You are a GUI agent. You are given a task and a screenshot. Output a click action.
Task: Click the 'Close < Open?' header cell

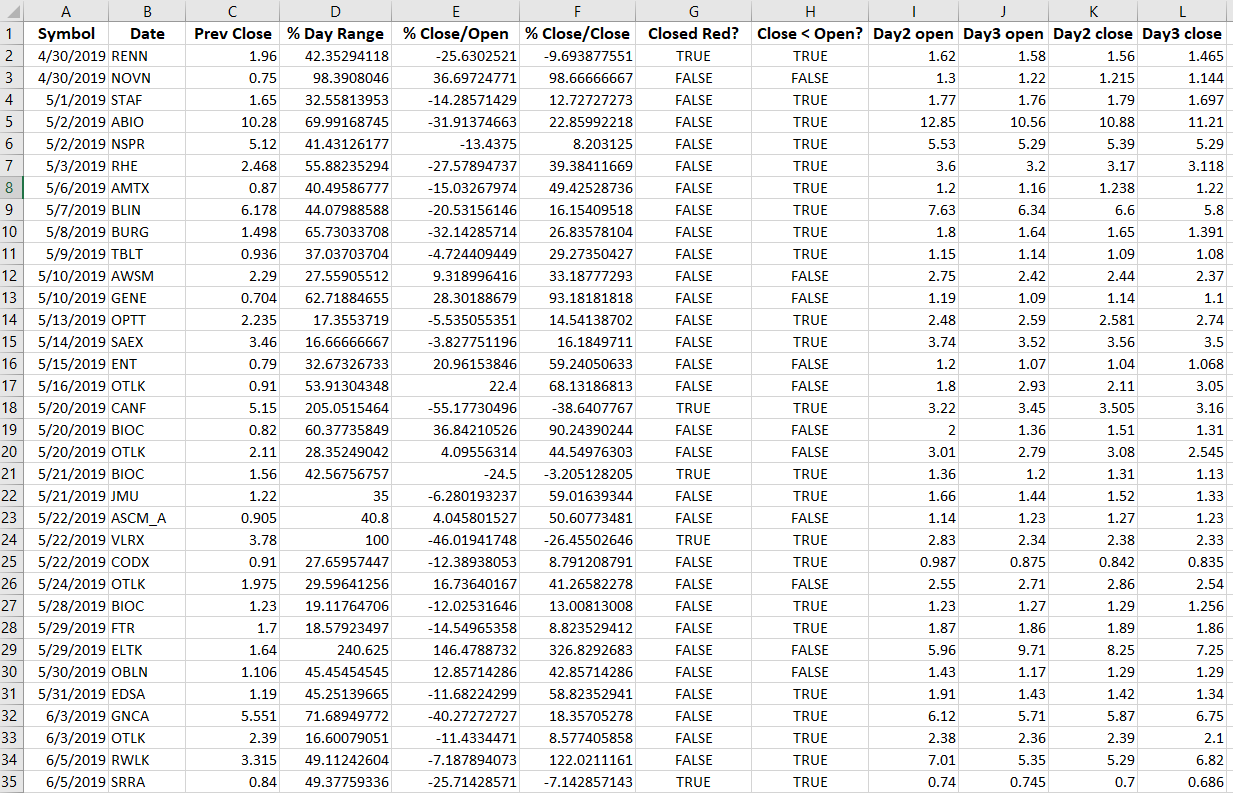click(x=810, y=34)
